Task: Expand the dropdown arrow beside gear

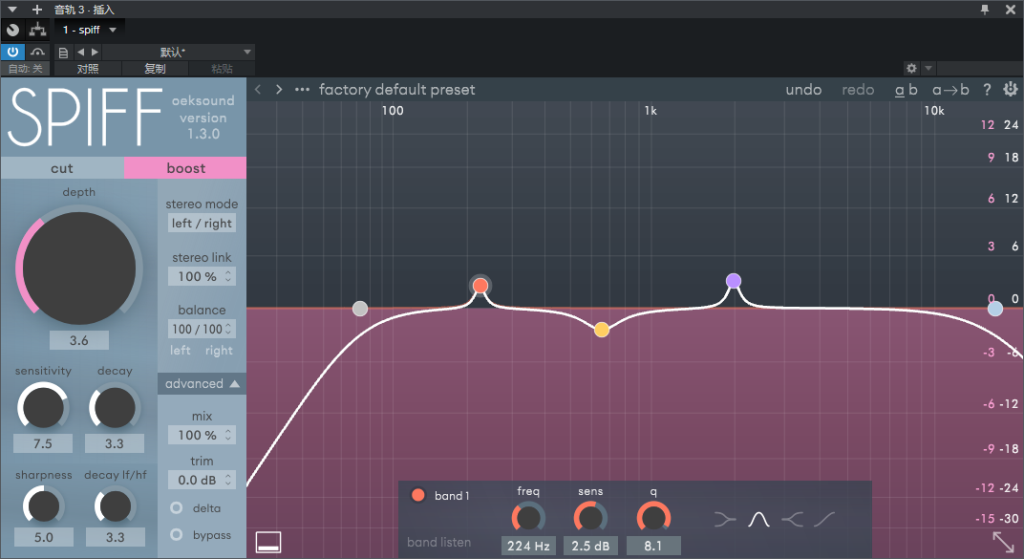Action: coord(928,68)
